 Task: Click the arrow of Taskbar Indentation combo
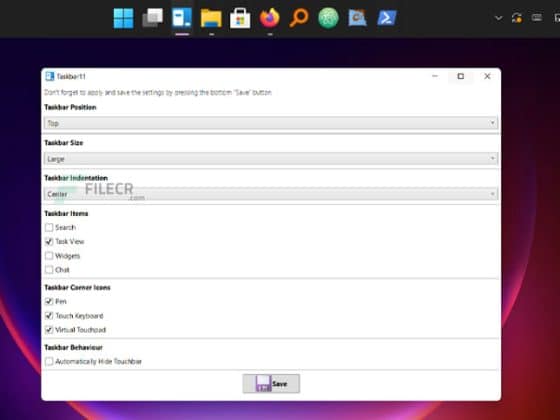[492, 194]
